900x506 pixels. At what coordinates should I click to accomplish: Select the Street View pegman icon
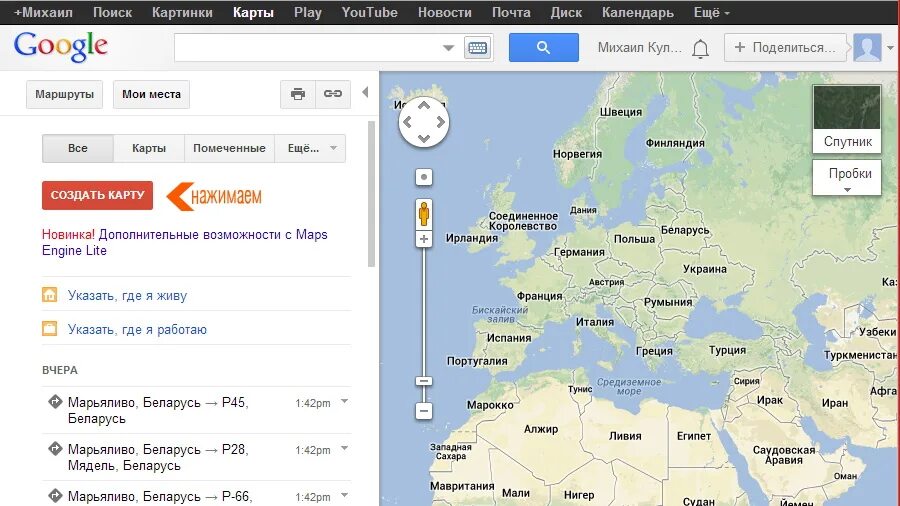pos(424,214)
